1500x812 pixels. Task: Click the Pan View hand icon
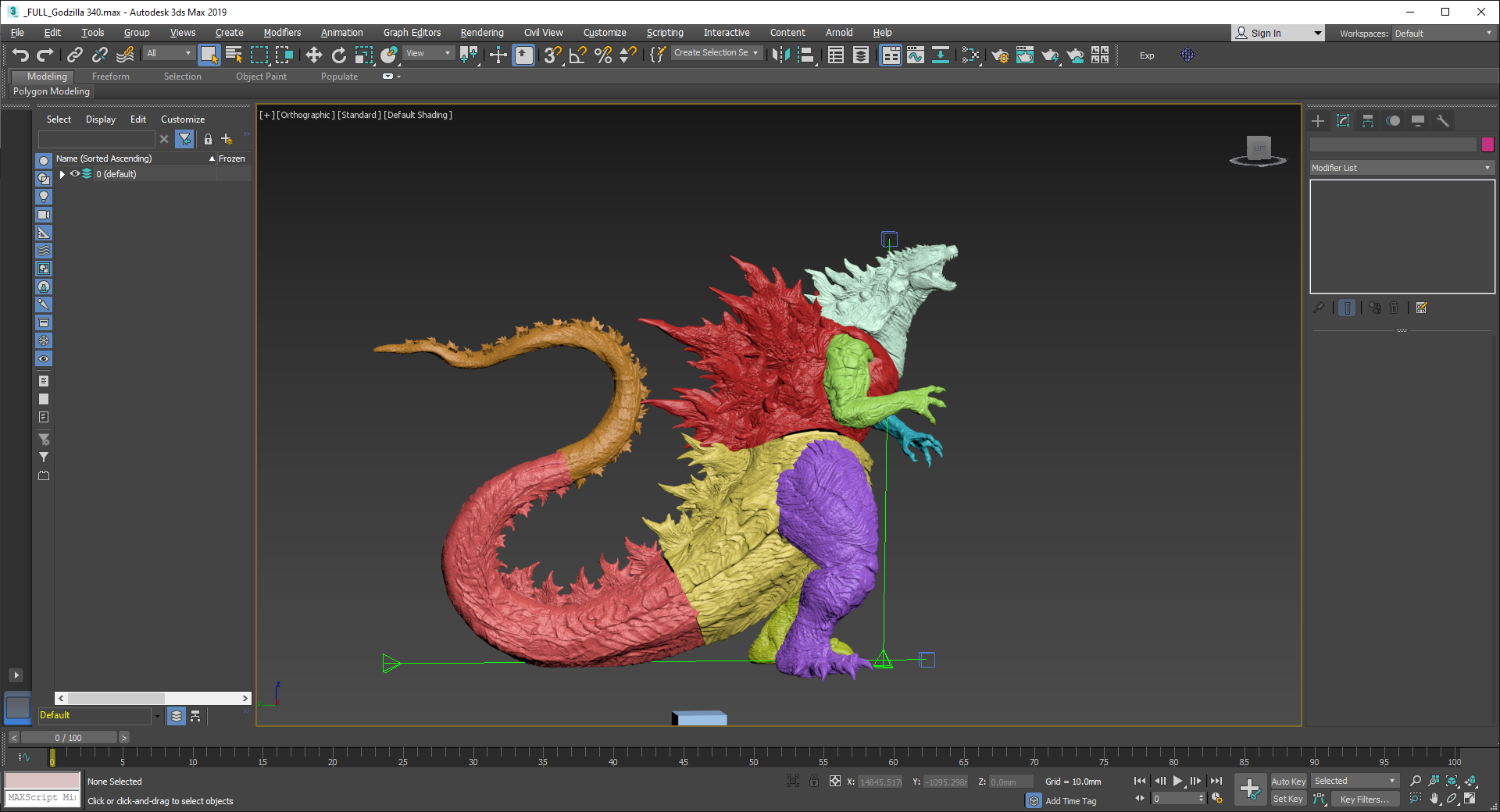click(1434, 799)
